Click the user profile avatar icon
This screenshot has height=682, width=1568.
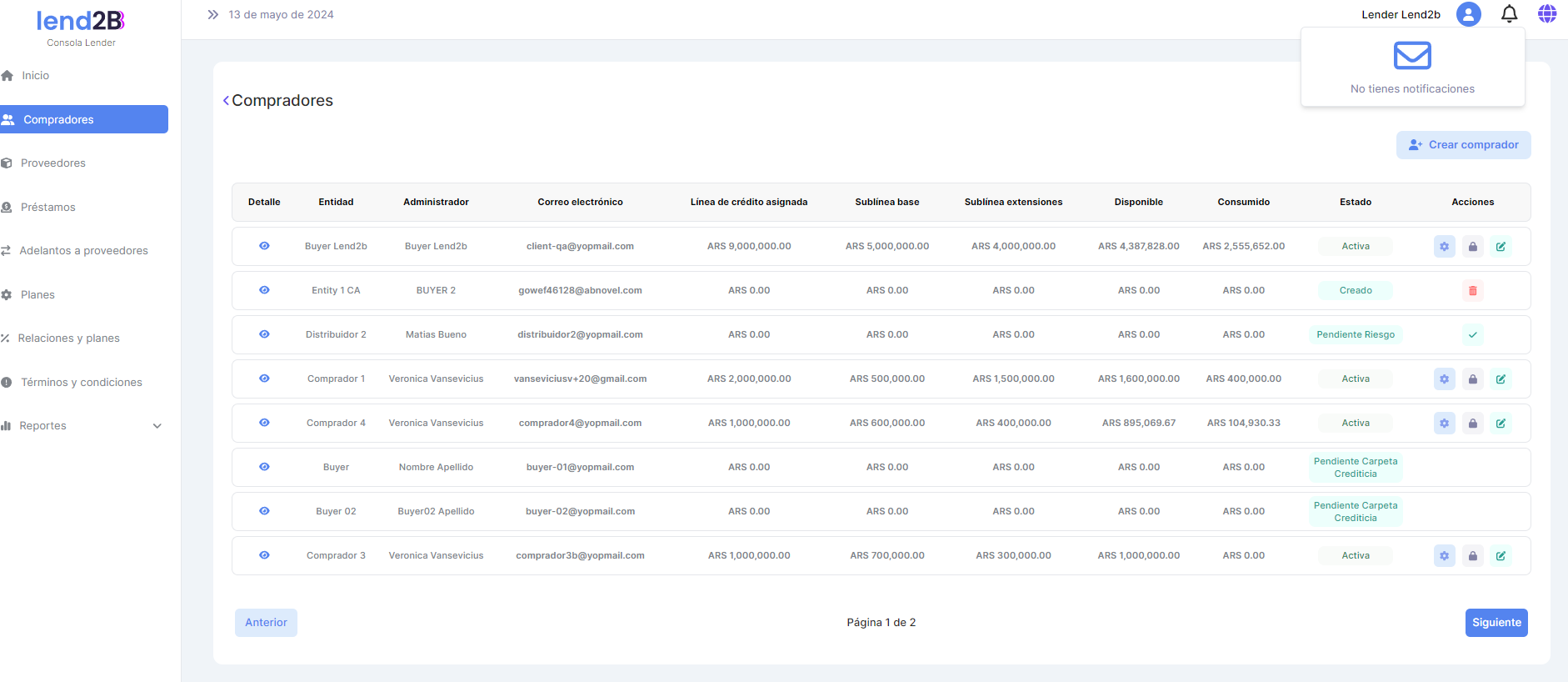click(1468, 14)
